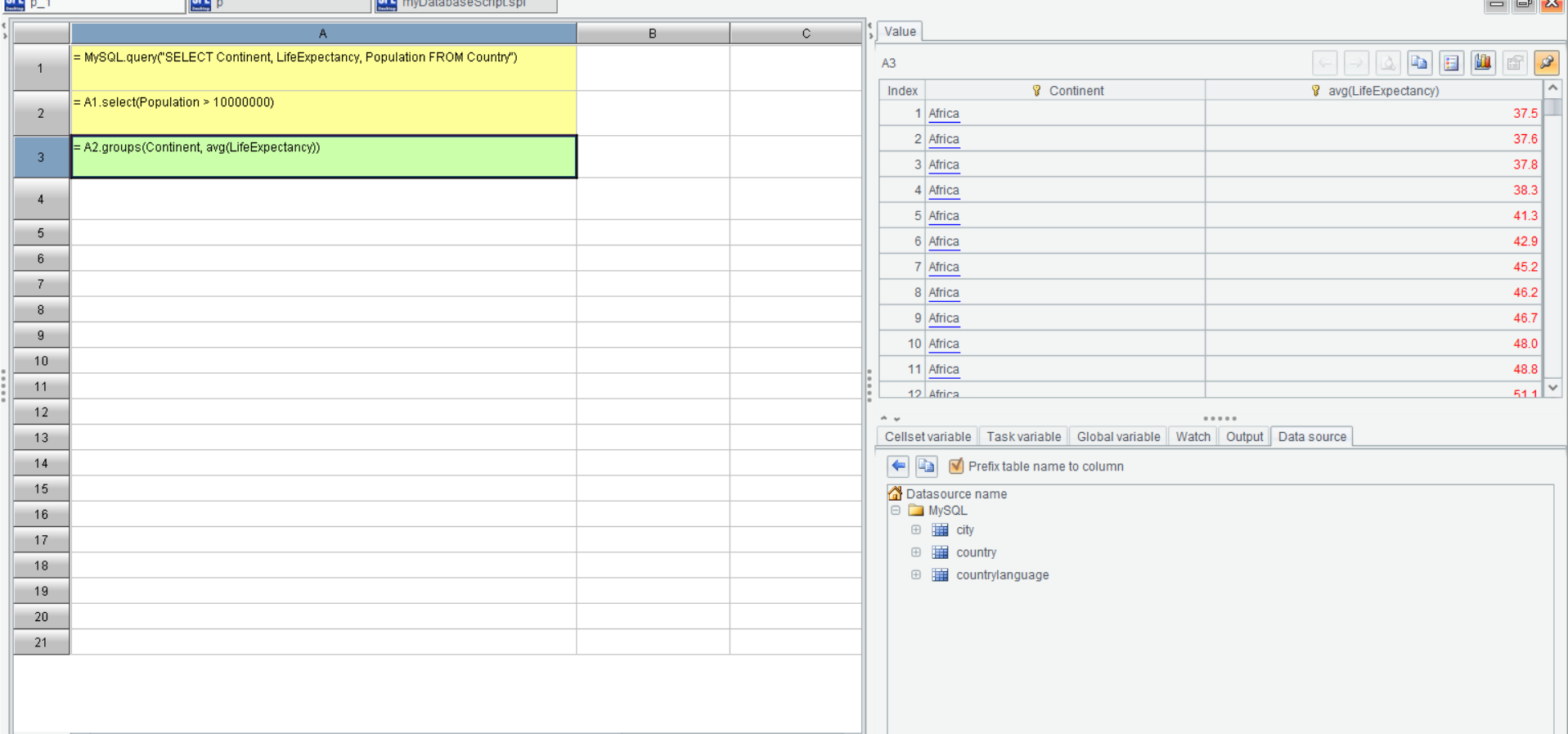Collapse the MySQL datasource folder
Image resolution: width=1568 pixels, height=734 pixels.
coord(896,511)
